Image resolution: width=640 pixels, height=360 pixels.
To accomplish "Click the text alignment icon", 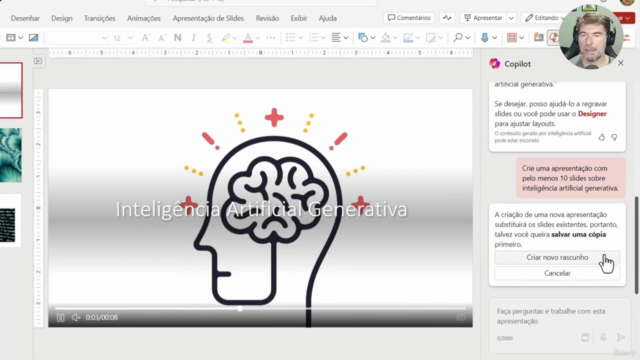I will [x=336, y=38].
